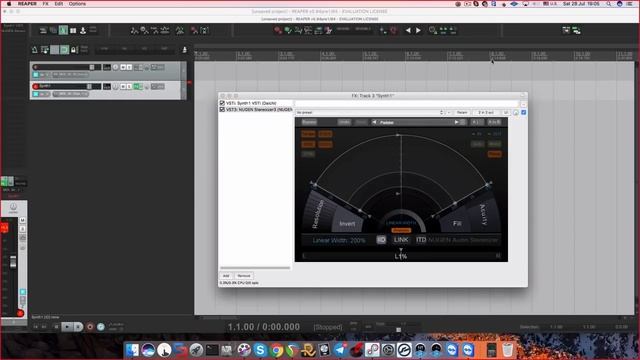Click the mixer channel volume fader
640x360 pixels.
(13, 262)
